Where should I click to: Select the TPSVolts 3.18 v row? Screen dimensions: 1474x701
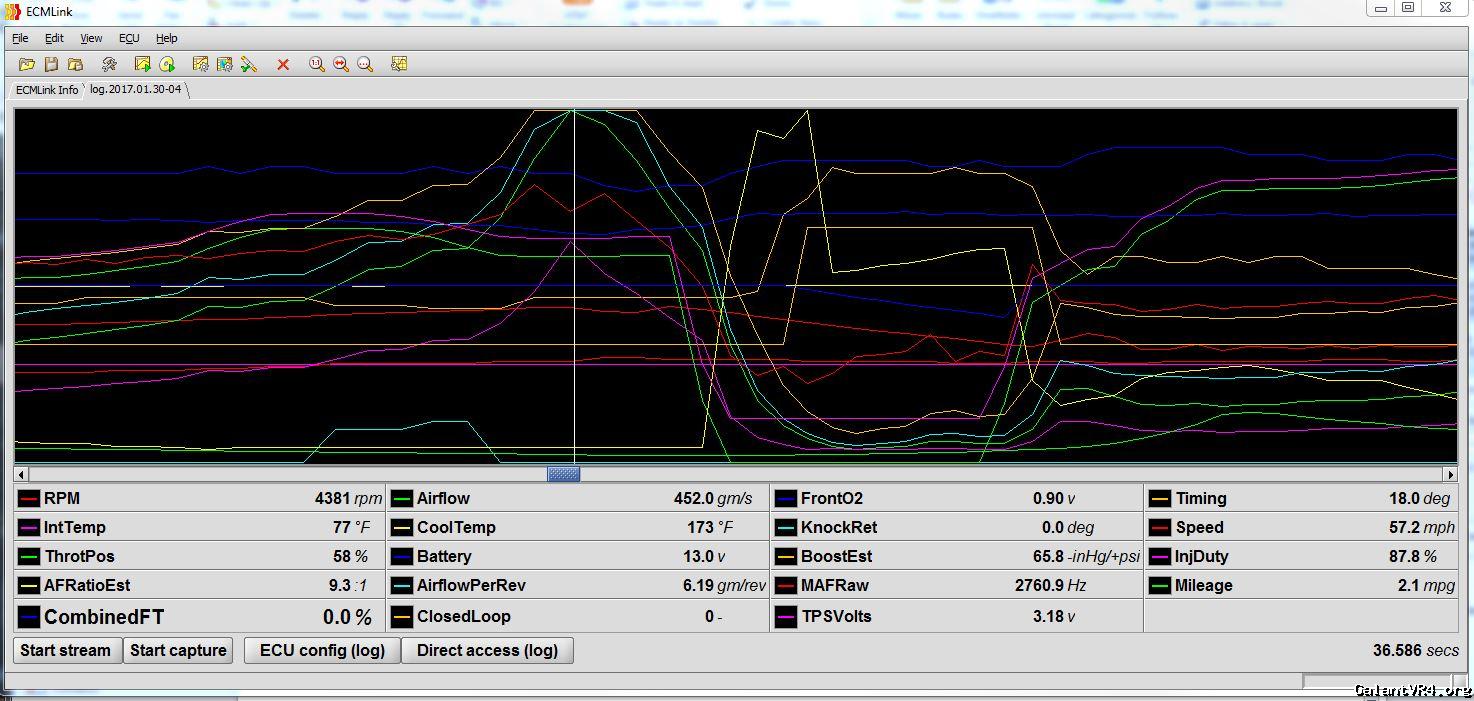(956, 616)
